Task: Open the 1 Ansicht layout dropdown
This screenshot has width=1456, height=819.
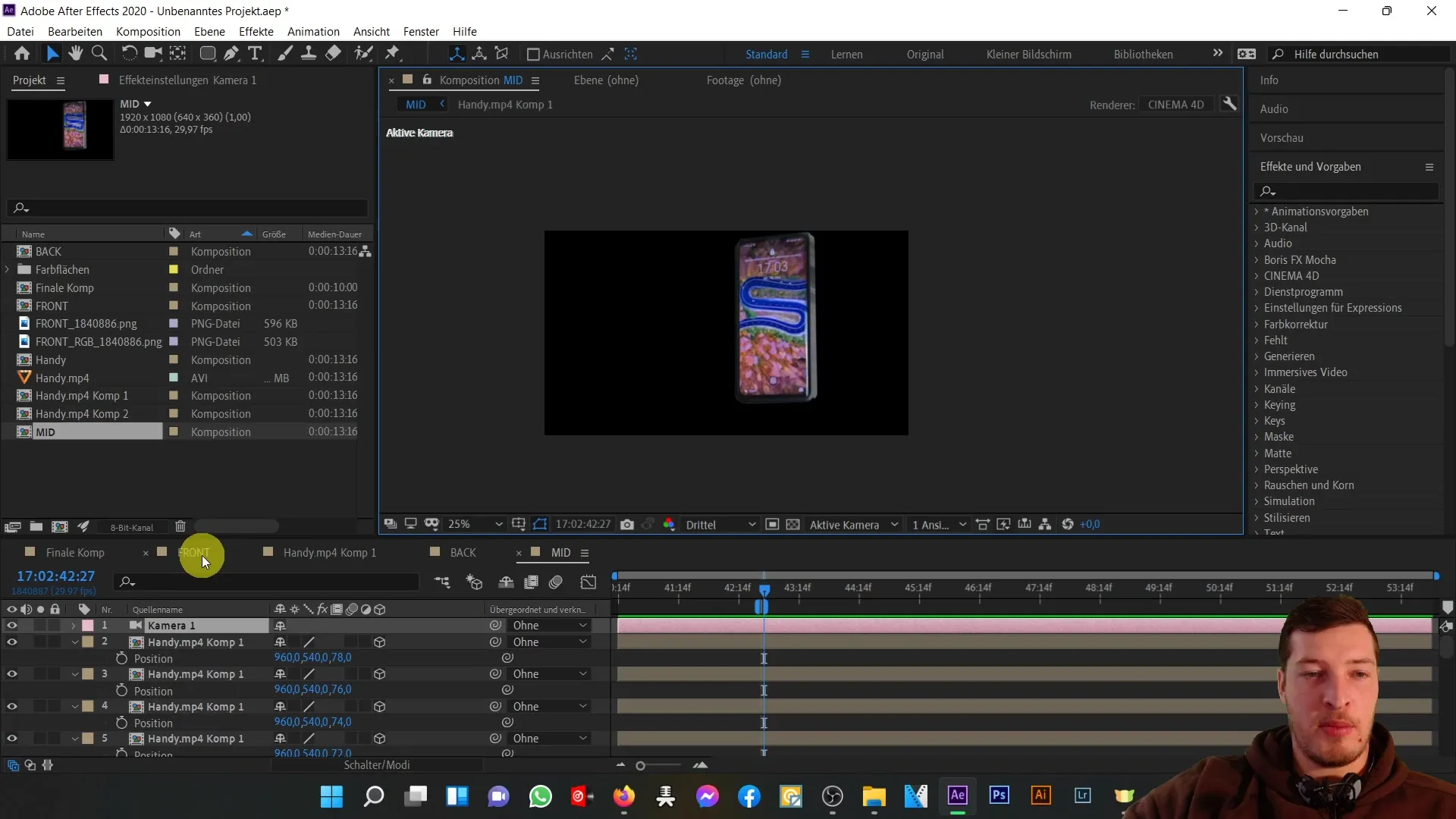Action: pyautogui.click(x=939, y=525)
